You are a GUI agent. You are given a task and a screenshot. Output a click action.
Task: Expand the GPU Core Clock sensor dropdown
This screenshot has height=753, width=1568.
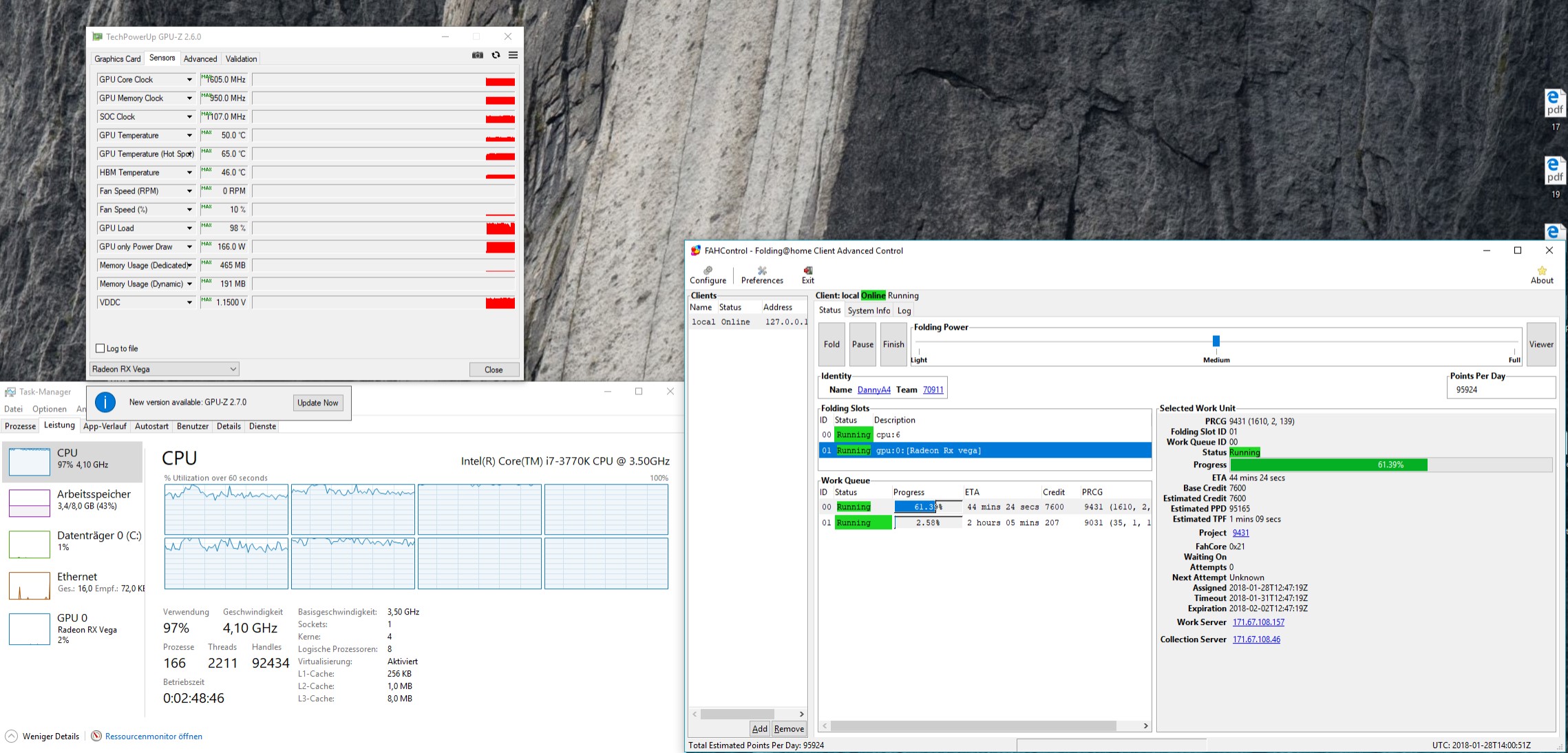click(189, 80)
